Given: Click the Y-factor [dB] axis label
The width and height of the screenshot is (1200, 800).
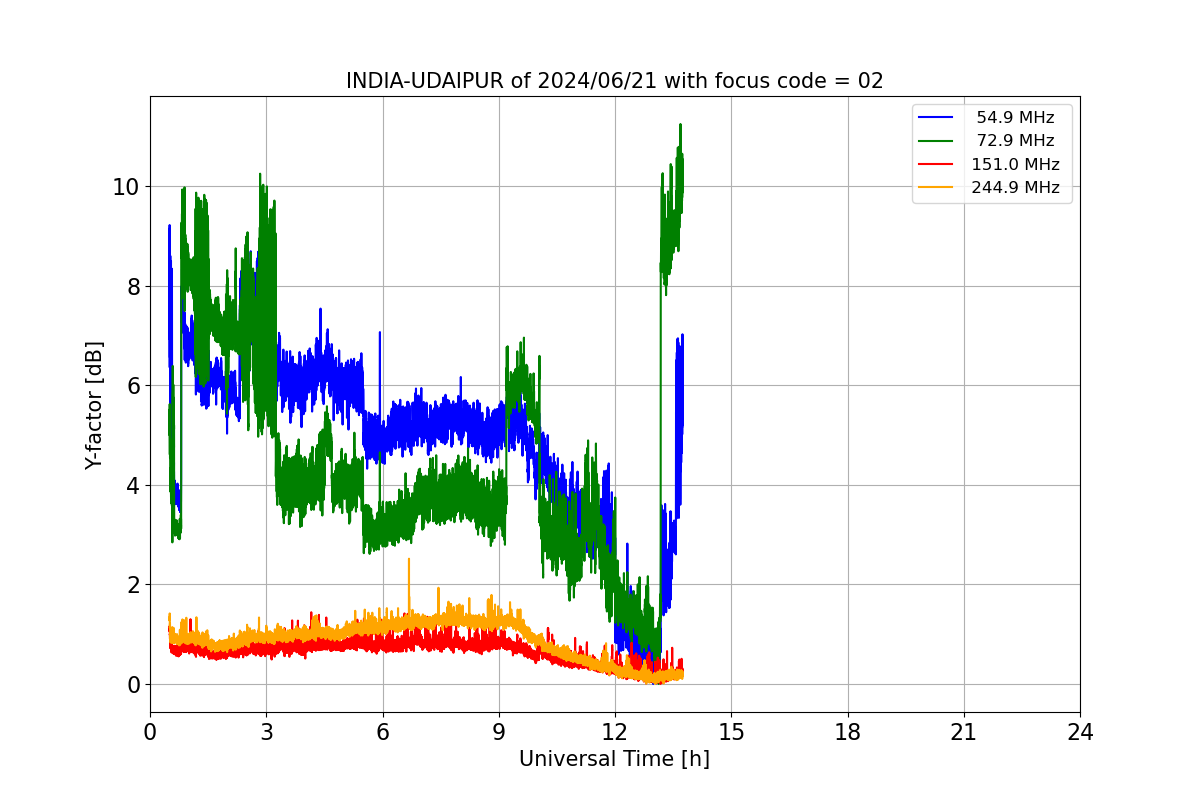Looking at the screenshot, I should point(94,405).
